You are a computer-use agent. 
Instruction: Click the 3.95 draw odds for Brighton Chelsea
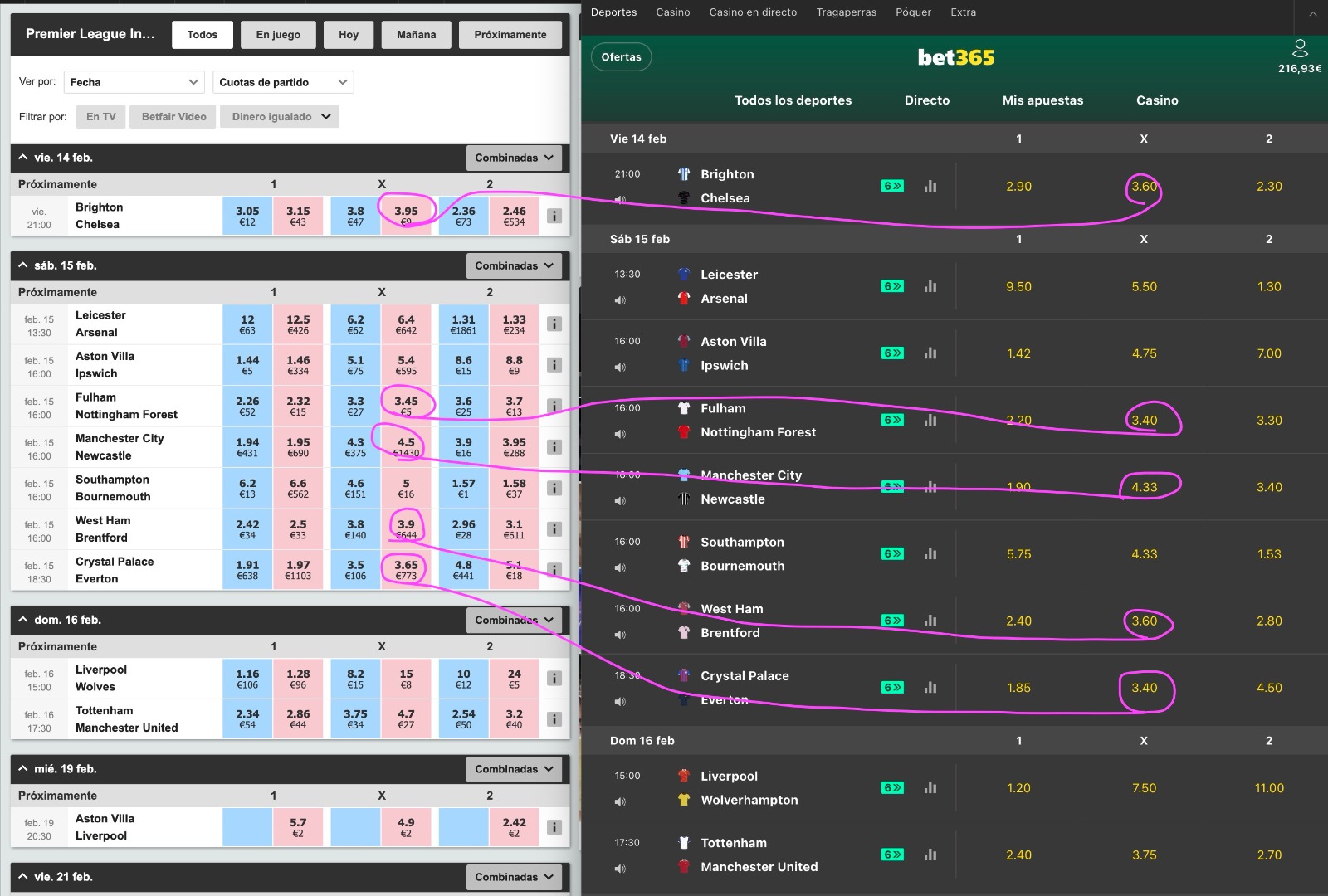[406, 215]
